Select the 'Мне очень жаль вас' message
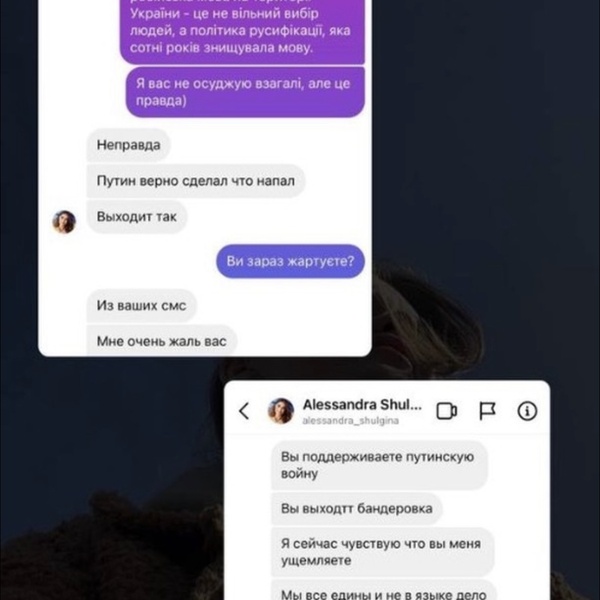The height and width of the screenshot is (600, 600). point(162,340)
